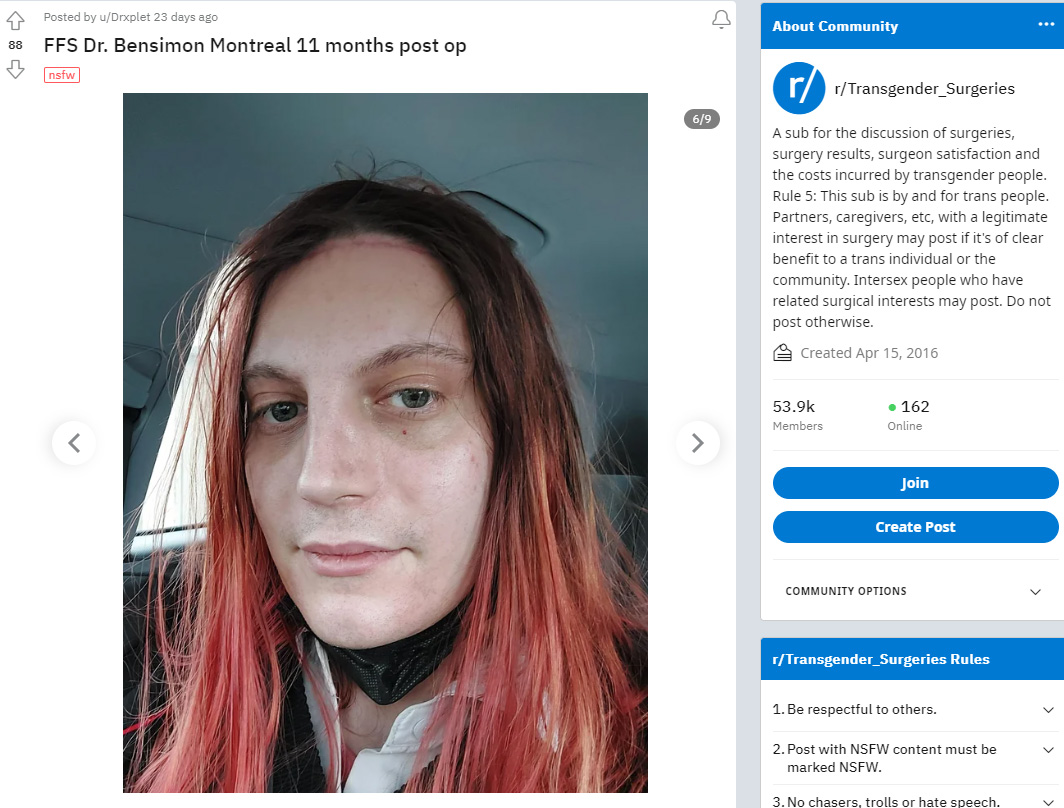Open the u/Drxplet user profile link
This screenshot has width=1064, height=808.
[x=125, y=17]
